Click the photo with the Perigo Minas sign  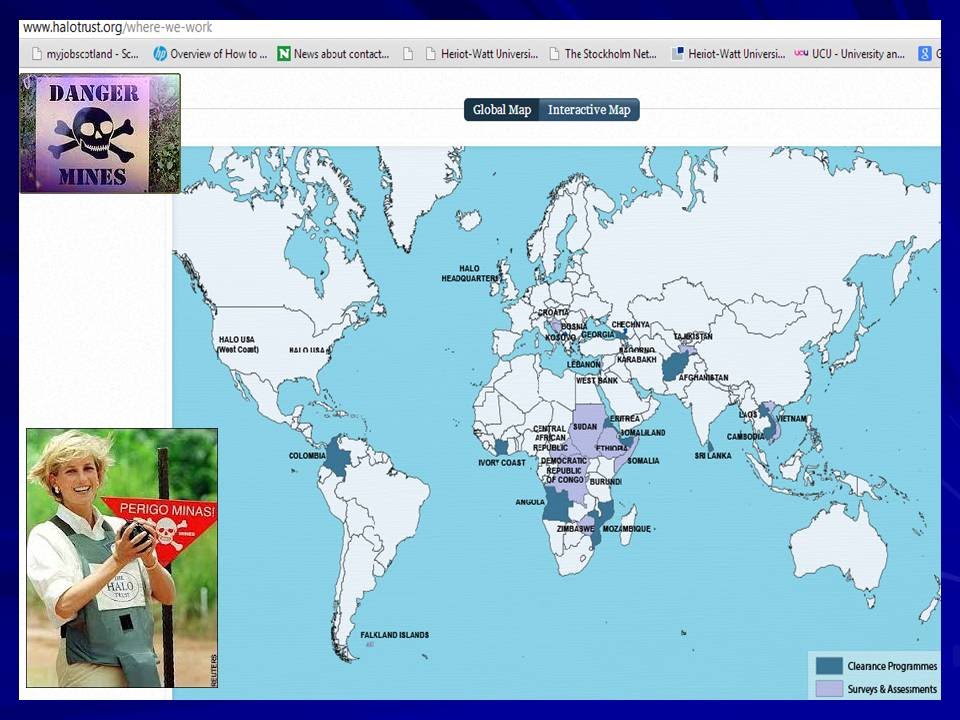coord(122,558)
